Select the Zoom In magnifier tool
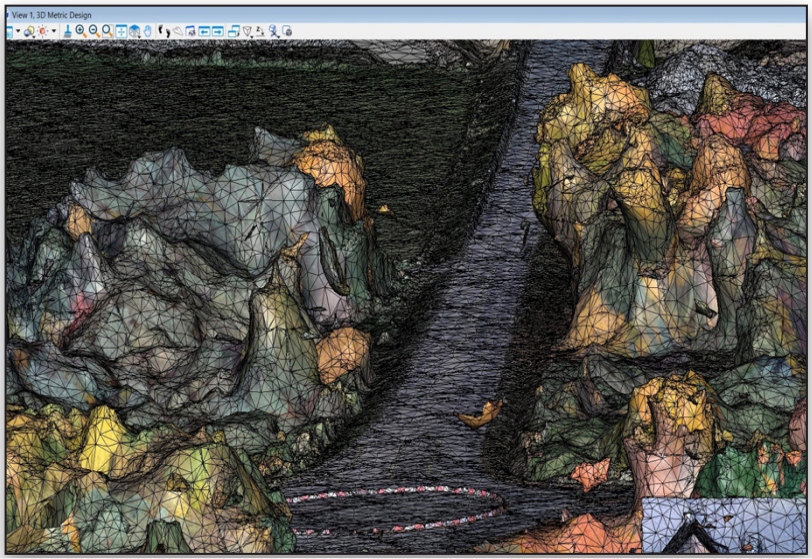Viewport: 812px width, 559px height. [x=81, y=32]
